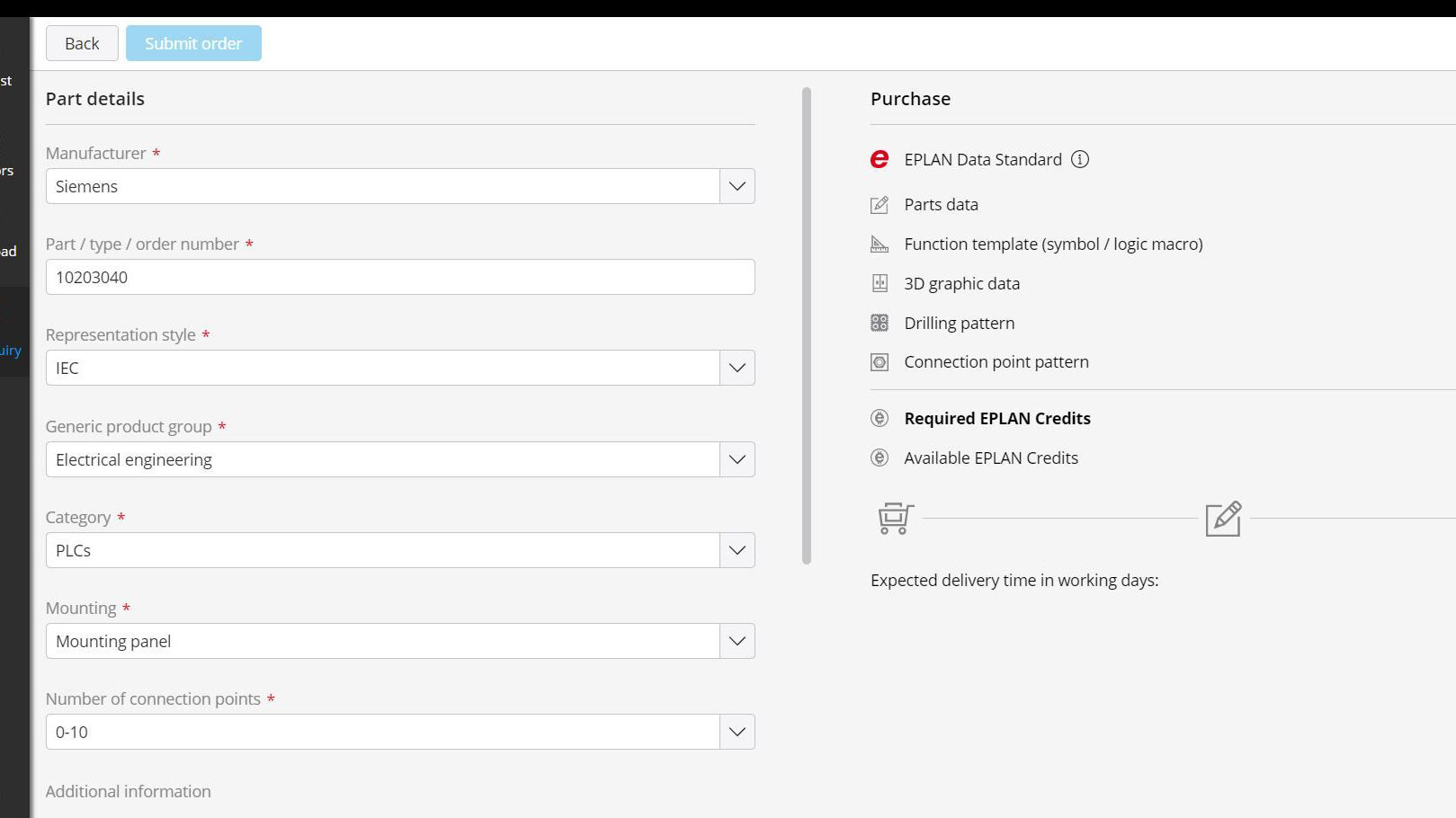This screenshot has height=818, width=1456.
Task: Click the Available EPLAN Credits text
Action: coord(991,458)
